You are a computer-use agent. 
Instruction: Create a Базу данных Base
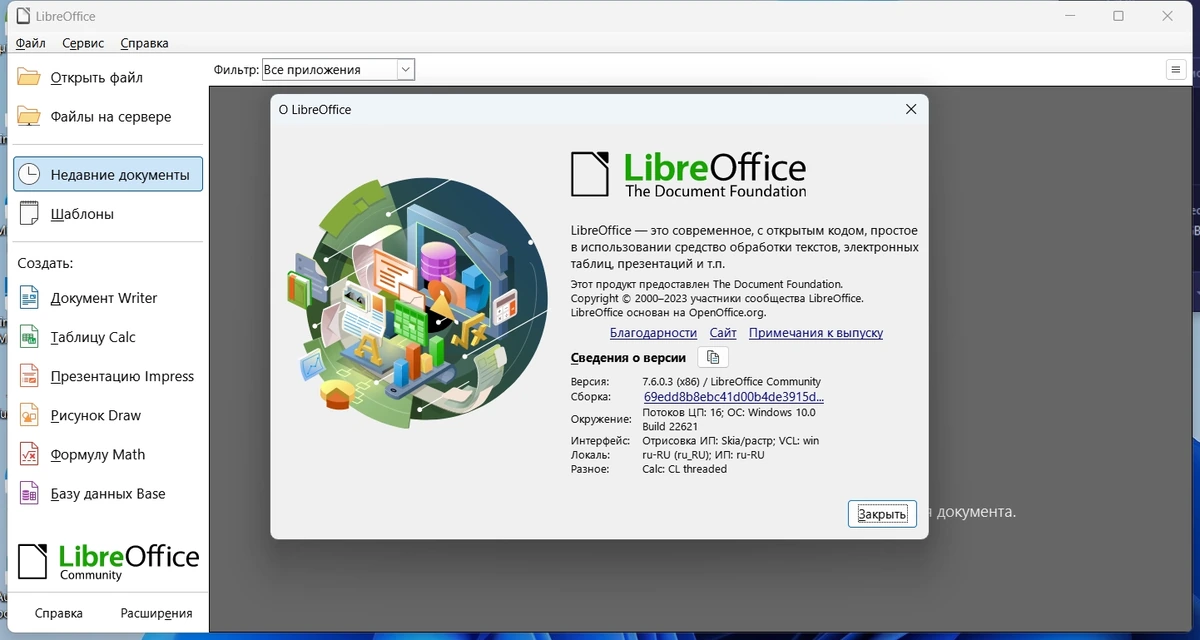pos(108,493)
